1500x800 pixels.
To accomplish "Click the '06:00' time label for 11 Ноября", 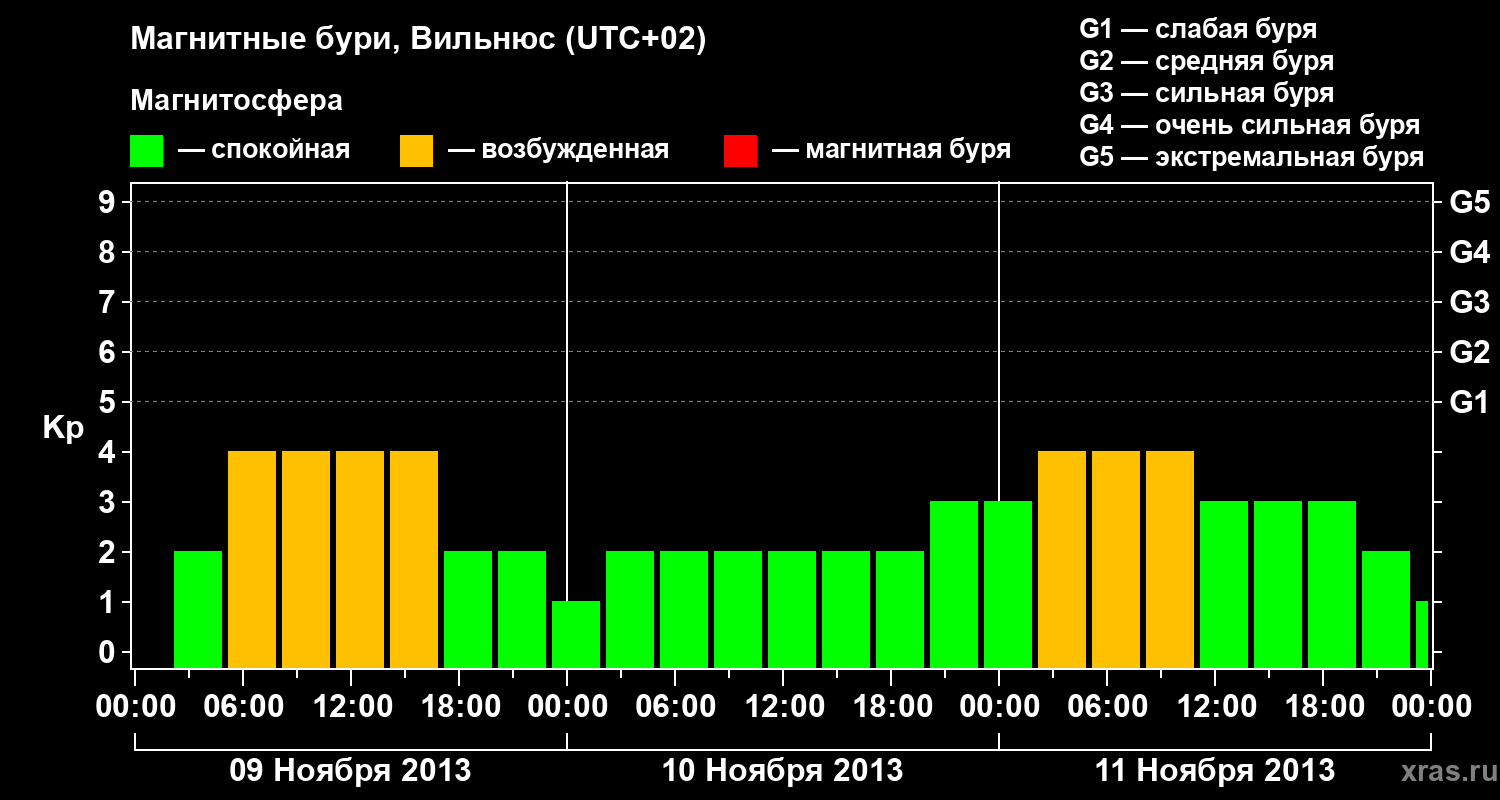I will pos(1106,706).
